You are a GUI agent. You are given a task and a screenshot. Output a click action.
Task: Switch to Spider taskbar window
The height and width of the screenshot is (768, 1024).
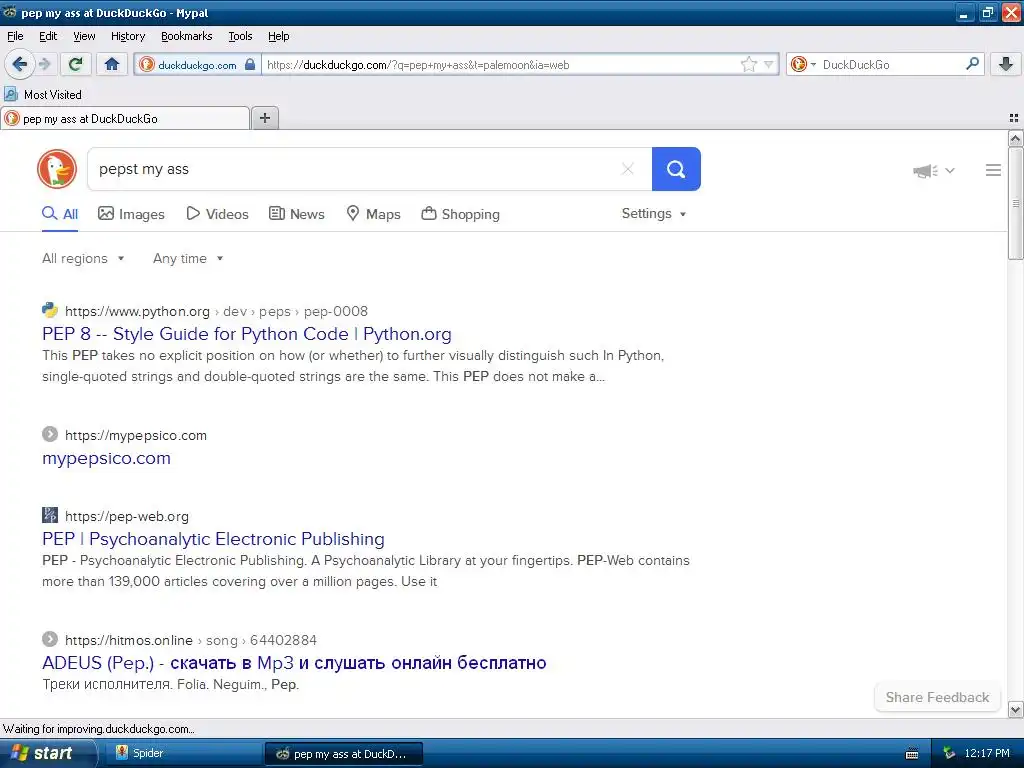(x=184, y=753)
